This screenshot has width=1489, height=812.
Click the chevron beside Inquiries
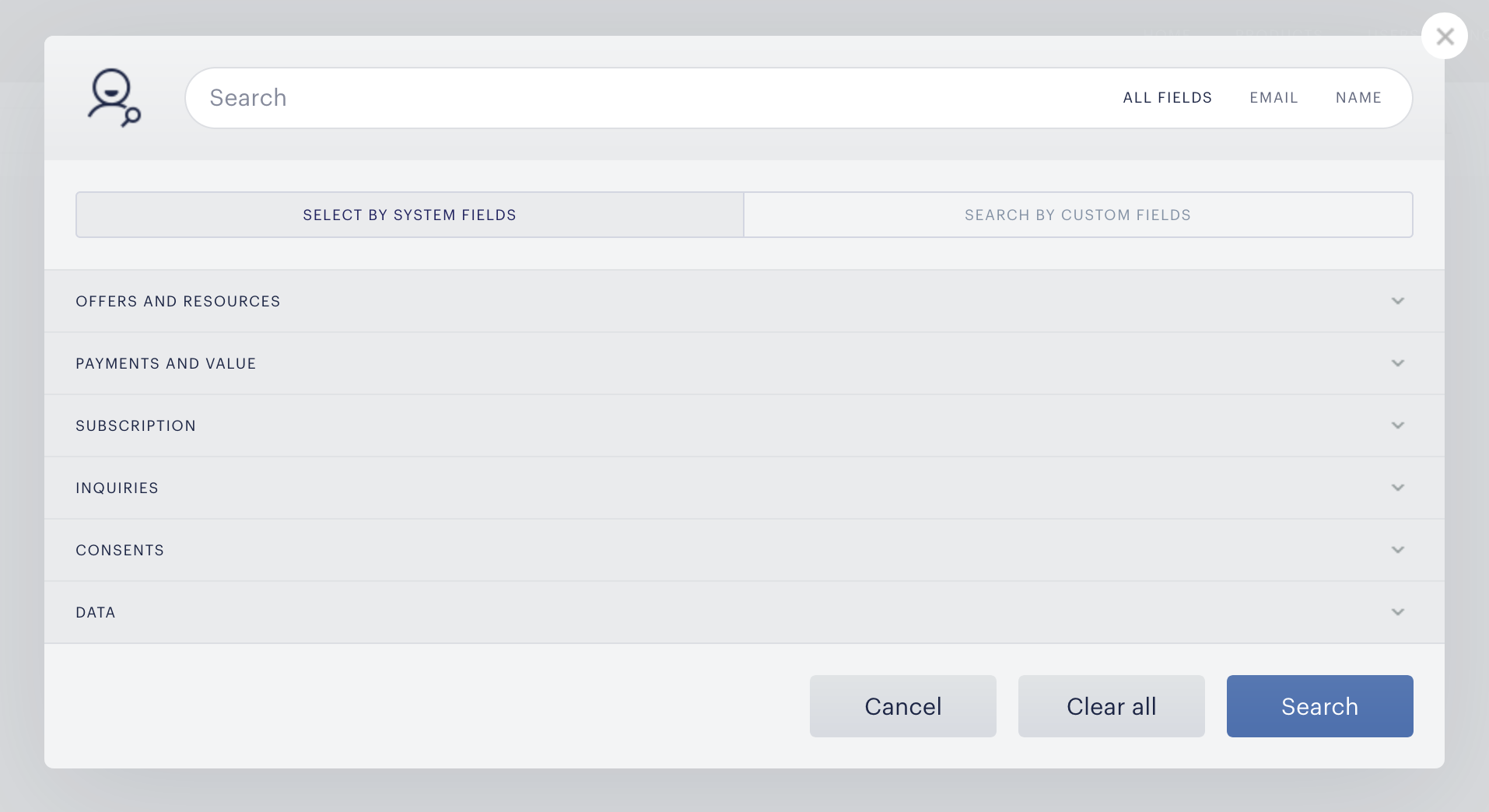(x=1398, y=488)
